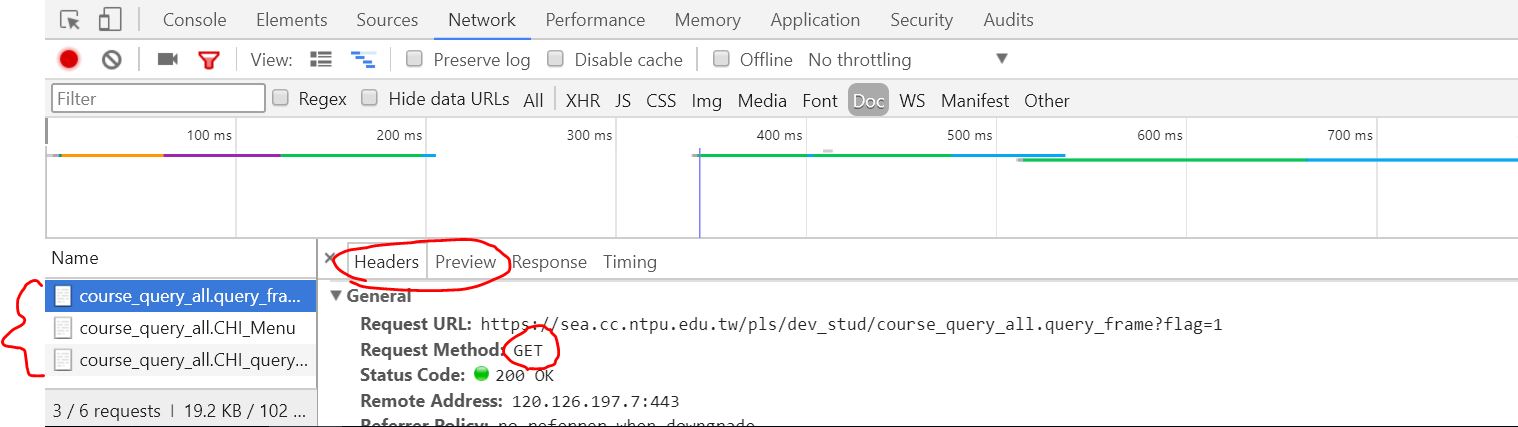Switch to large request rows view icon
1518x427 pixels.
(320, 60)
